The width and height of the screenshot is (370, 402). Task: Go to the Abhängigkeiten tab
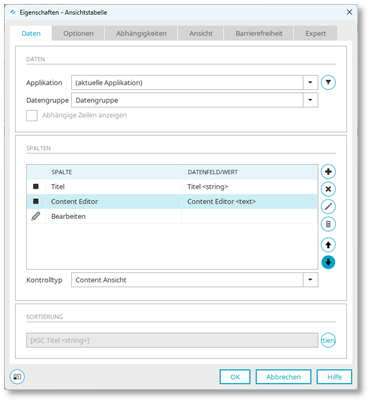(x=141, y=33)
